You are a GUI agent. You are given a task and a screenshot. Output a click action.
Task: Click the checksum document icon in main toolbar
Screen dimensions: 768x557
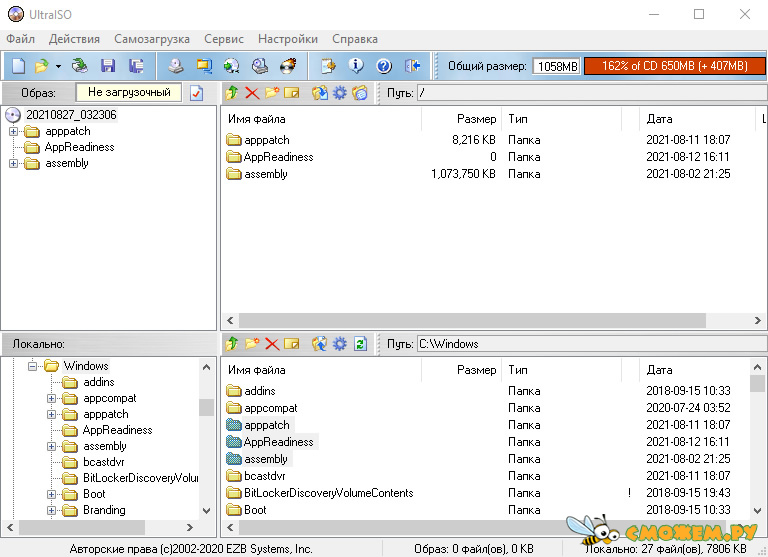point(328,66)
